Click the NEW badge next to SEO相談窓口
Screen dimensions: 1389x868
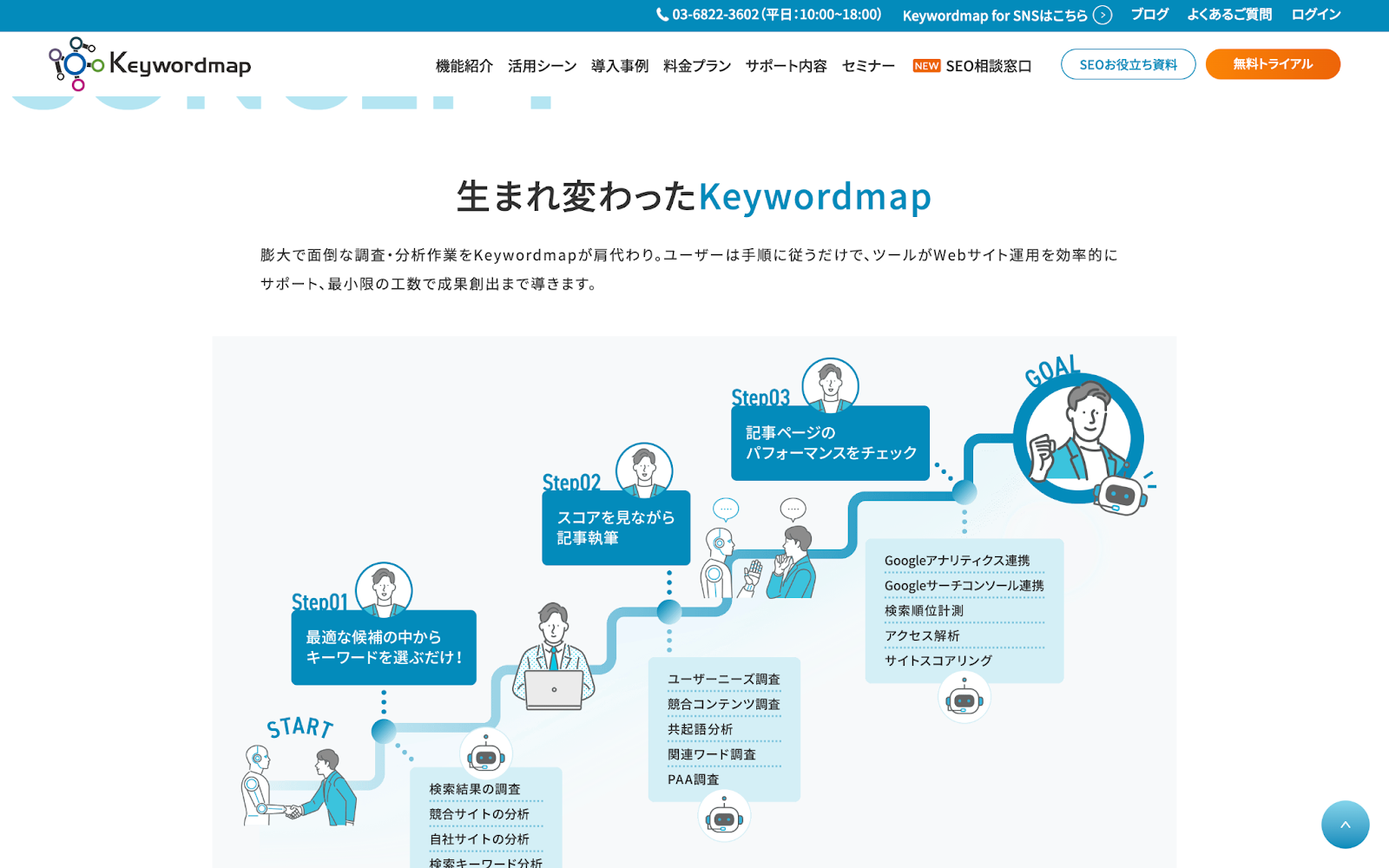[926, 66]
